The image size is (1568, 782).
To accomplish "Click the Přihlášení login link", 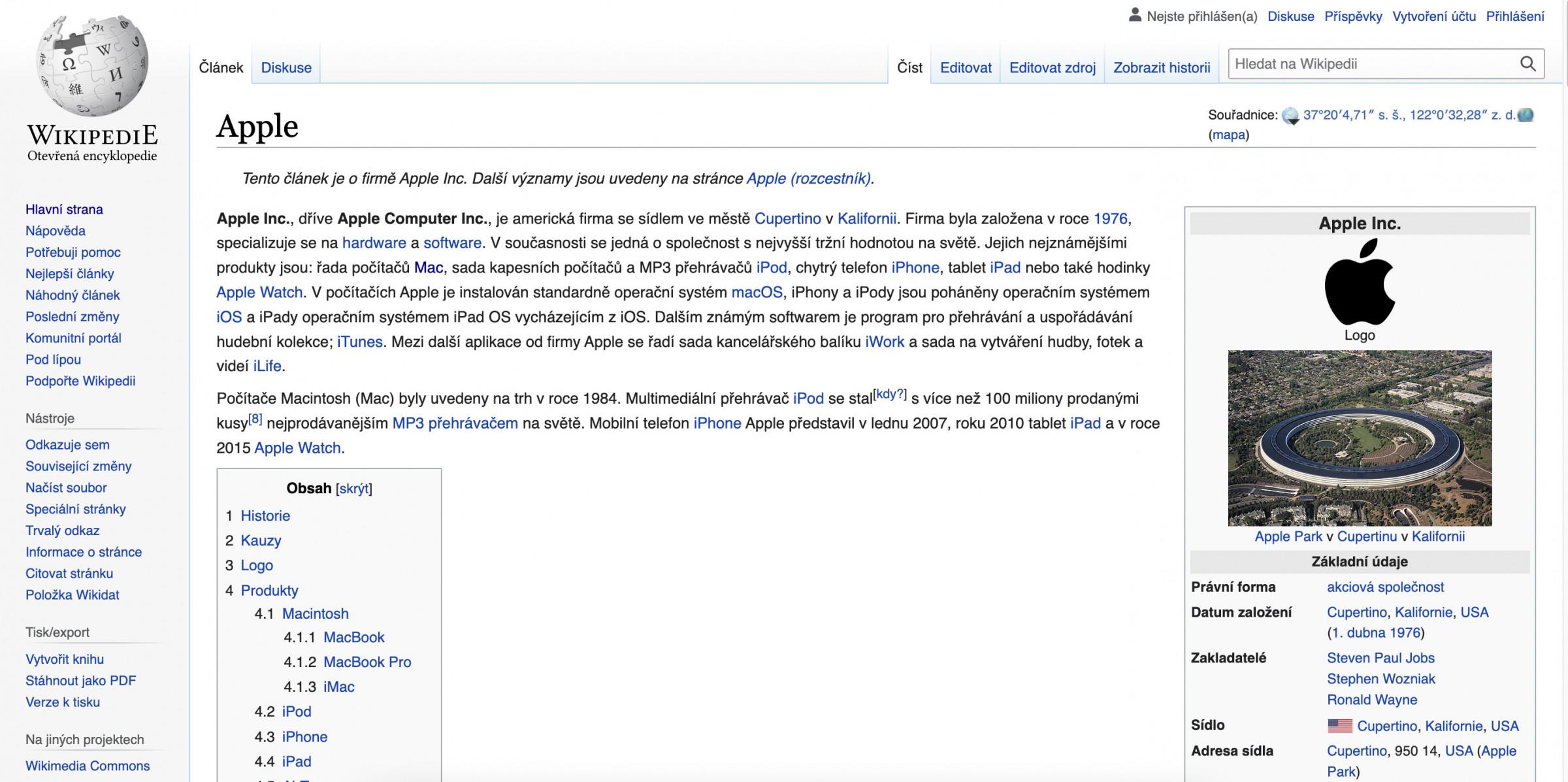I will click(1515, 16).
